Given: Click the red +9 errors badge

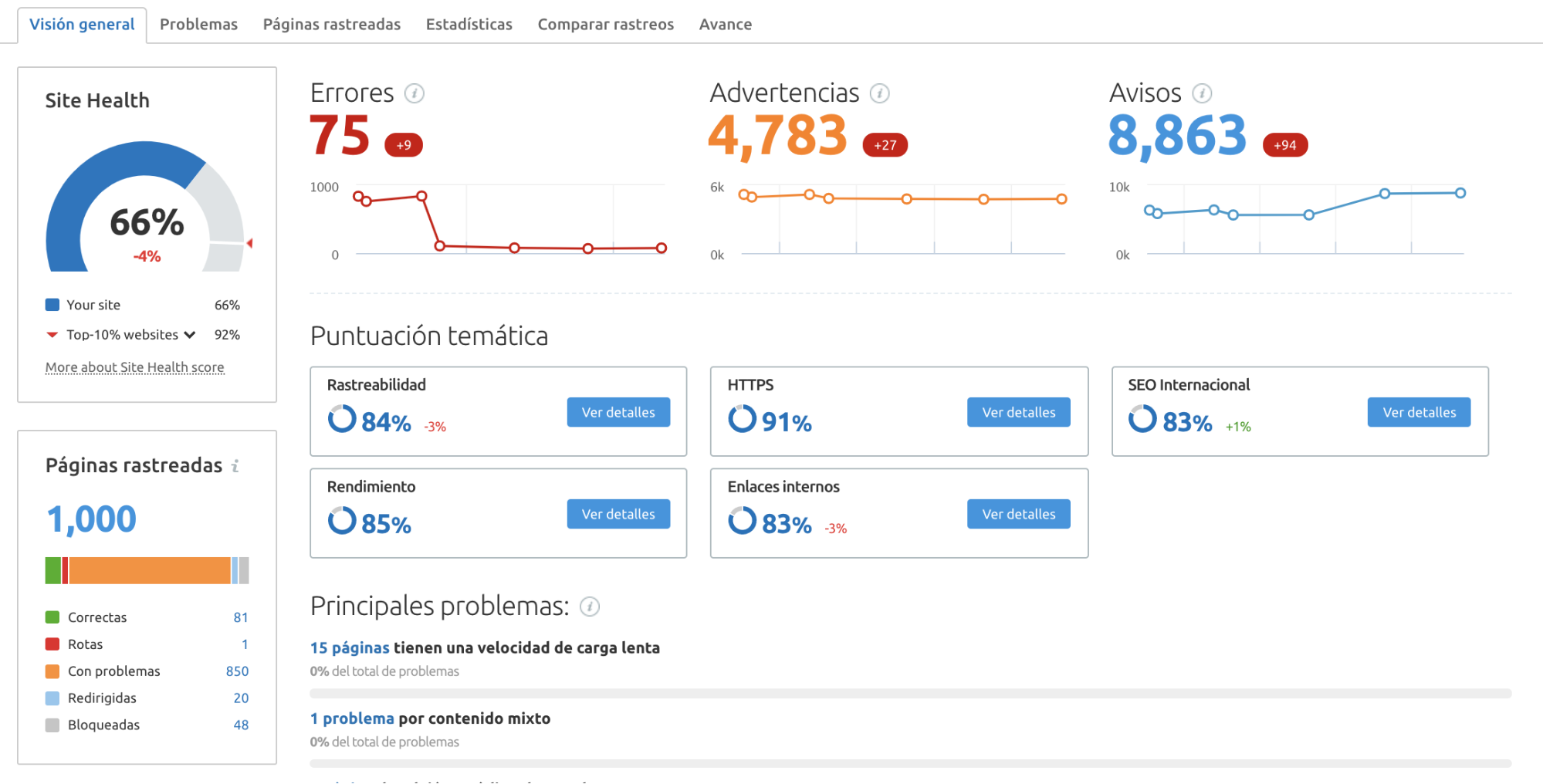Looking at the screenshot, I should pyautogui.click(x=404, y=145).
